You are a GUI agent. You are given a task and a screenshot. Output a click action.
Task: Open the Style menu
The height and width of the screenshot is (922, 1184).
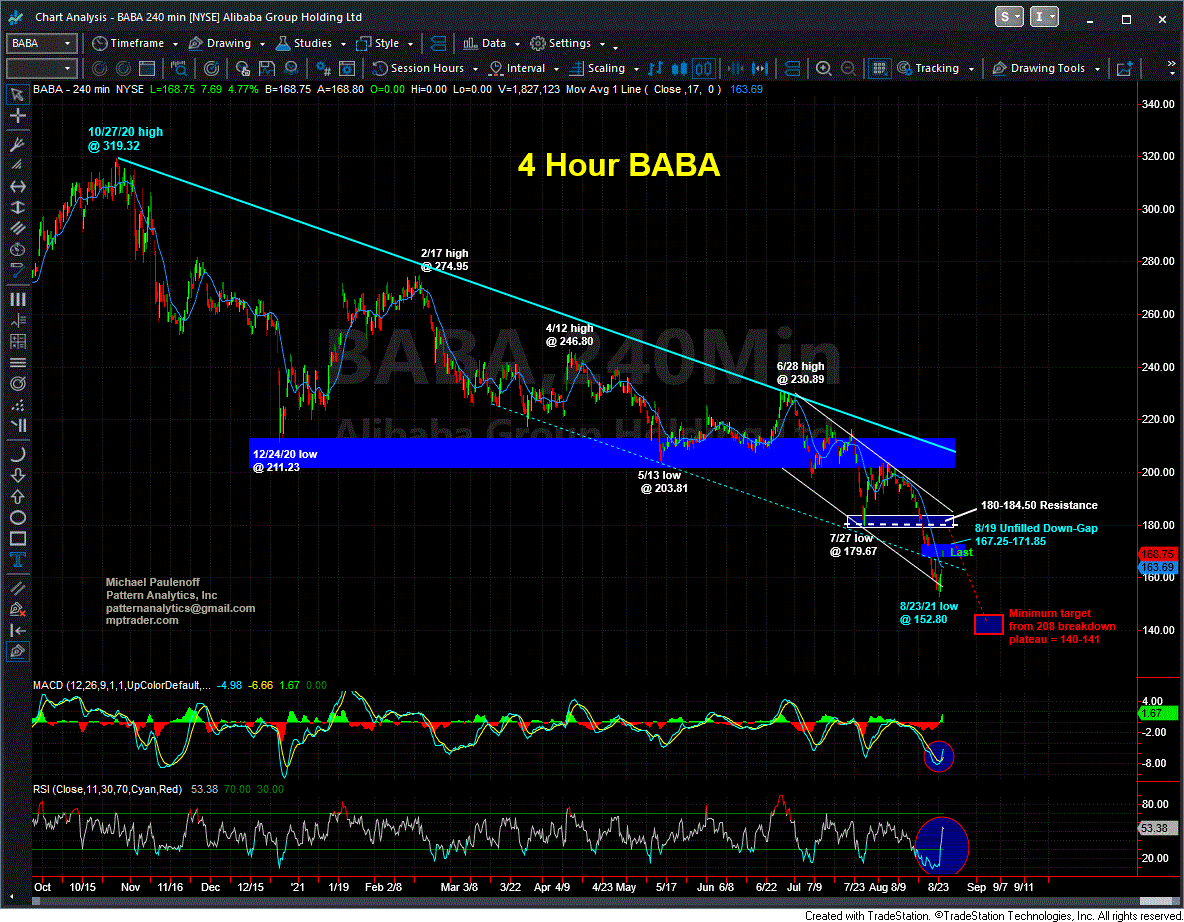(x=385, y=44)
